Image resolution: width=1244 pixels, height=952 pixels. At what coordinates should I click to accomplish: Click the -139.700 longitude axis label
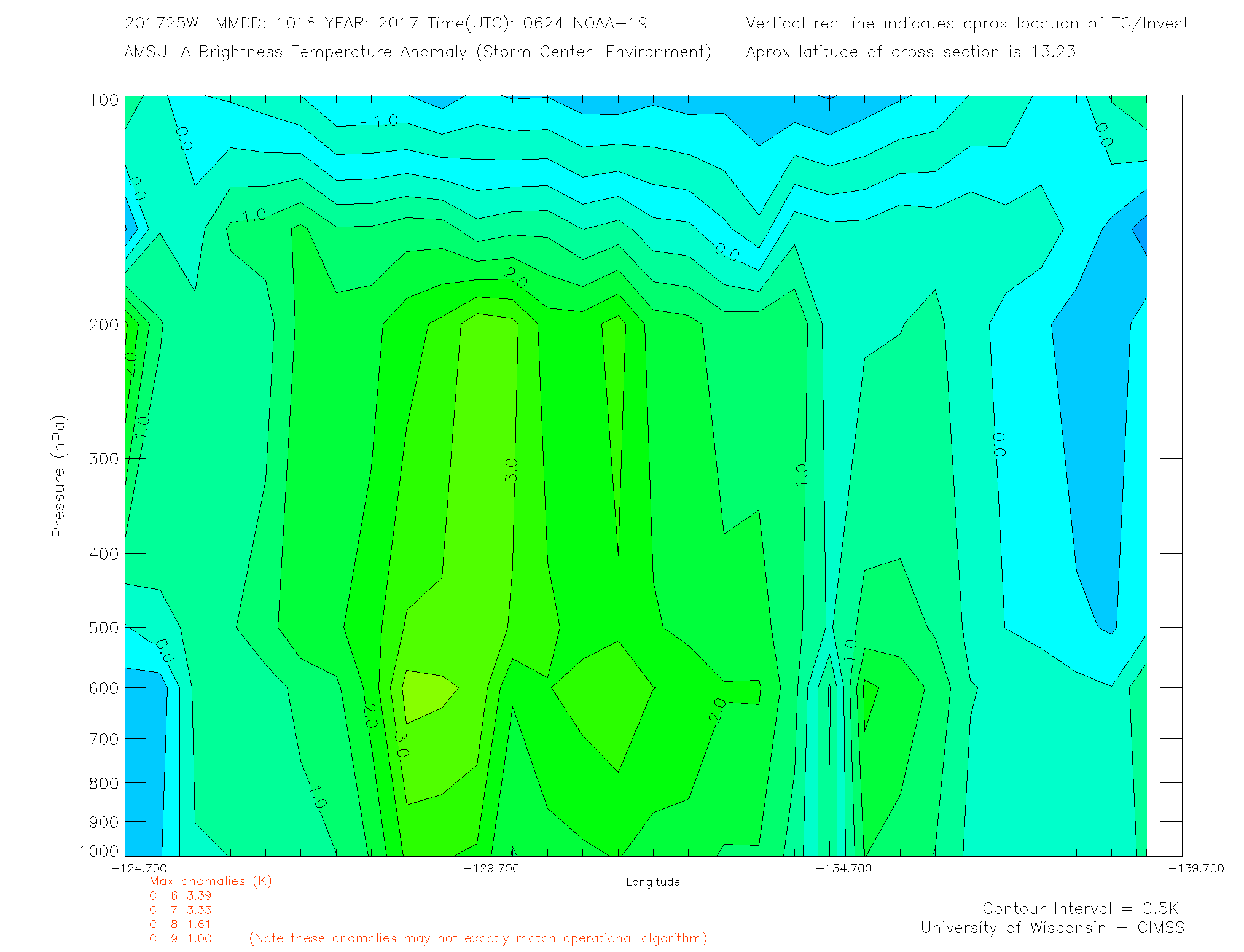point(1195,868)
